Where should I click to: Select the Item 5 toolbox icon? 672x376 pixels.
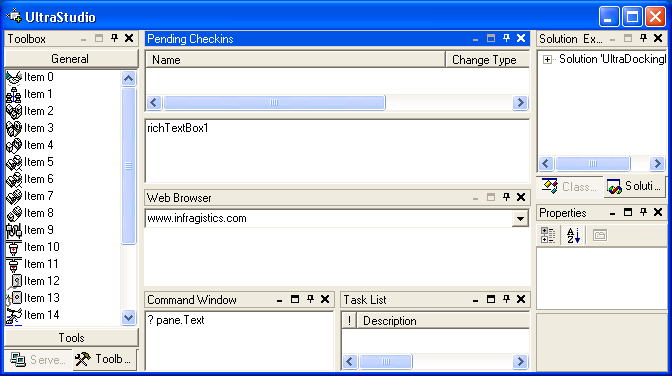[14, 162]
